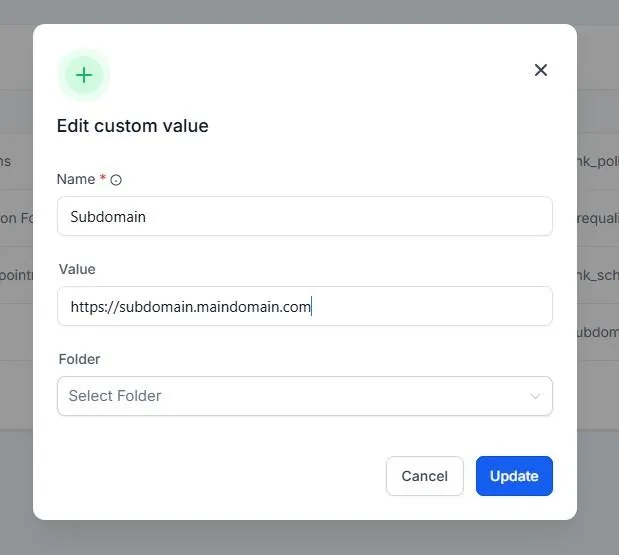The image size is (619, 555).
Task: Focus the Name field containing Subdomain
Action: tap(305, 216)
